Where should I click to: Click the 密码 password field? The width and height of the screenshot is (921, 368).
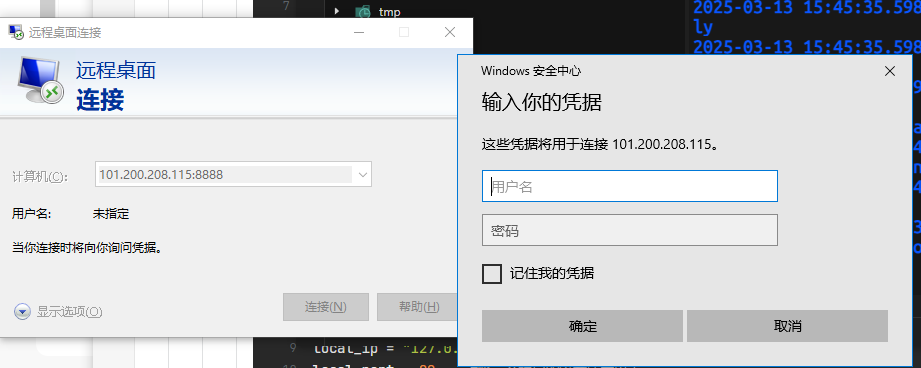coord(630,230)
